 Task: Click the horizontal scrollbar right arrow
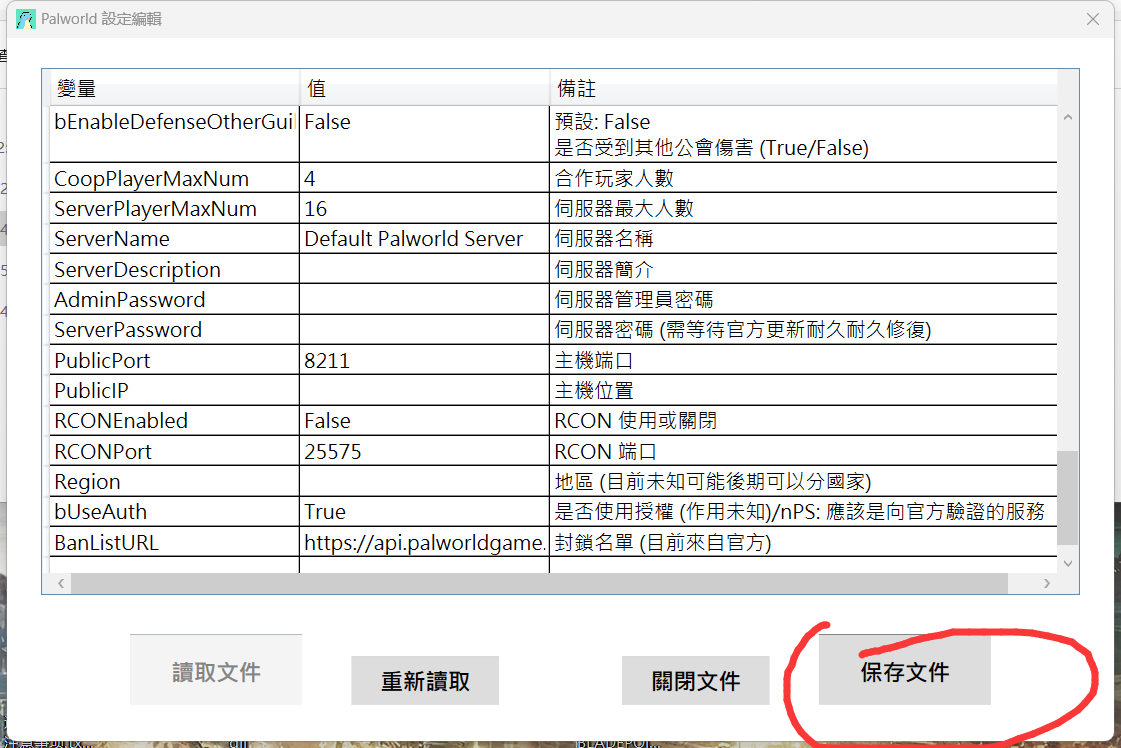pyautogui.click(x=1047, y=584)
